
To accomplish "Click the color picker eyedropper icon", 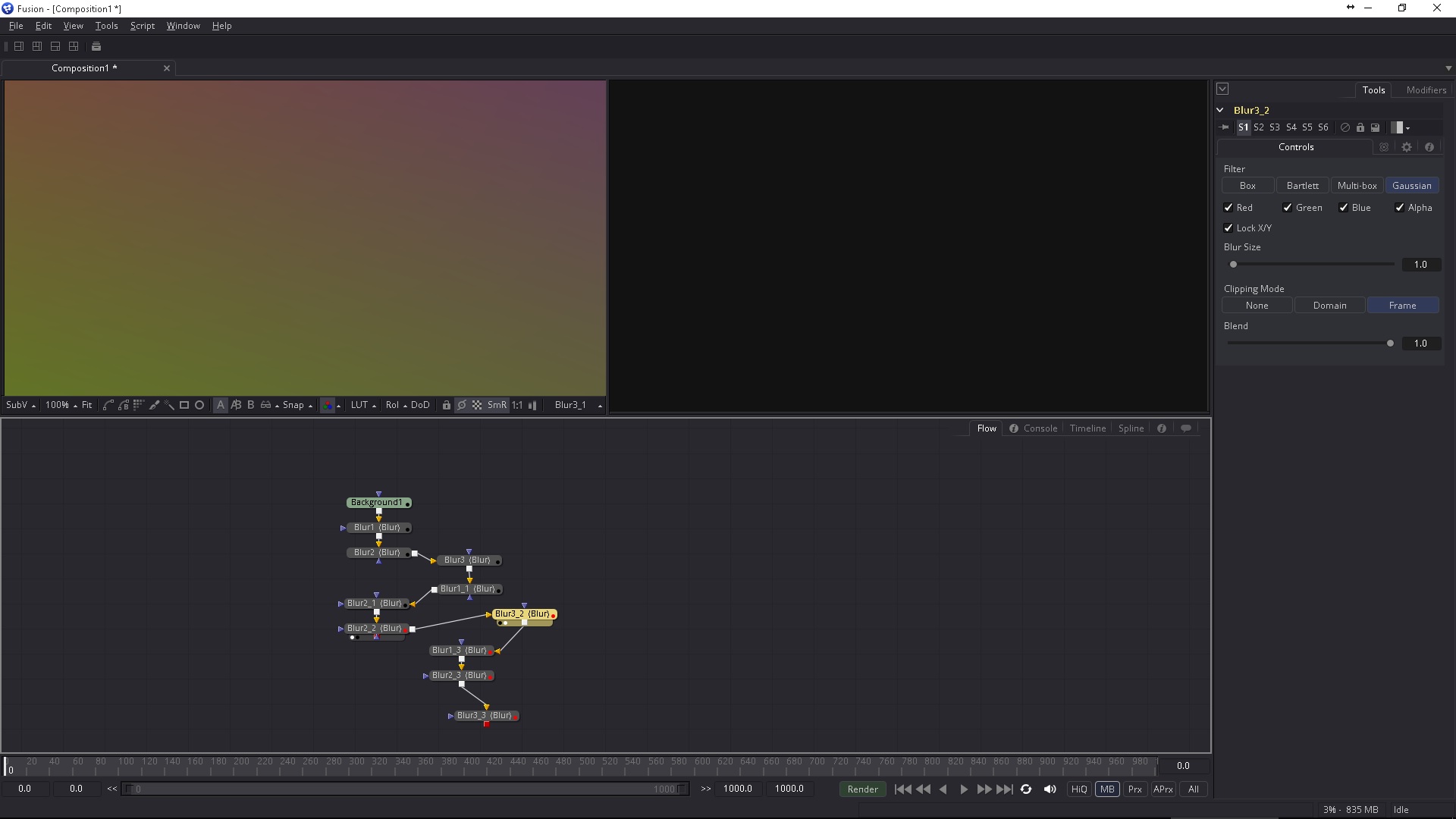I will click(154, 405).
